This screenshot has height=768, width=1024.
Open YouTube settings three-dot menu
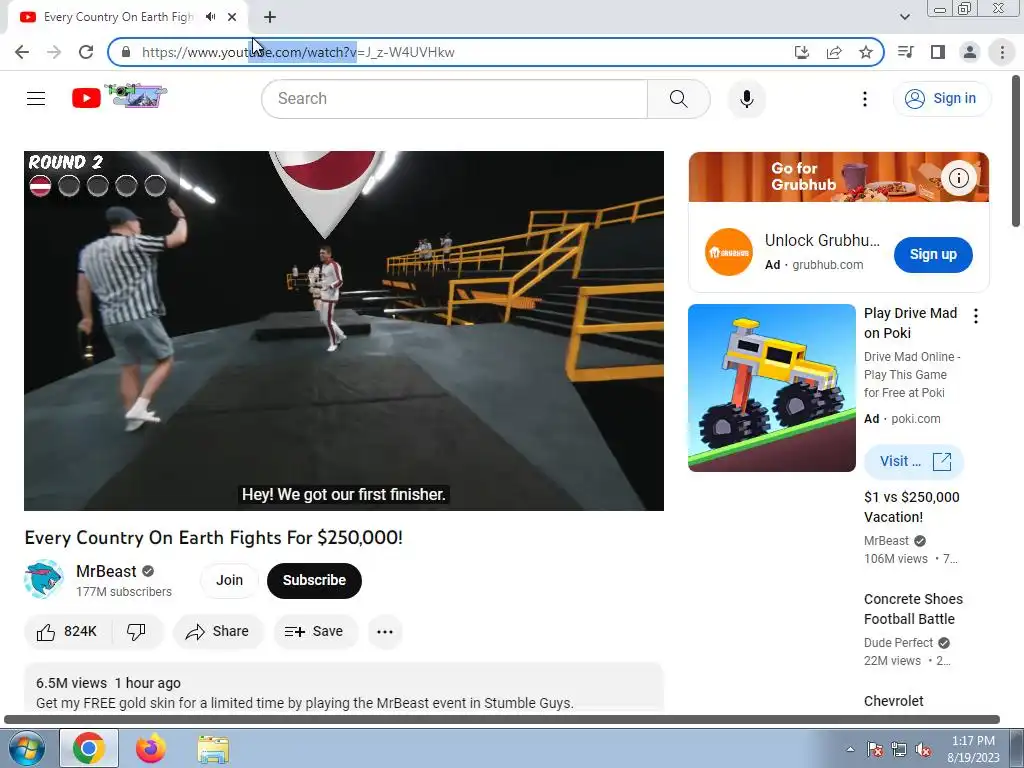865,99
